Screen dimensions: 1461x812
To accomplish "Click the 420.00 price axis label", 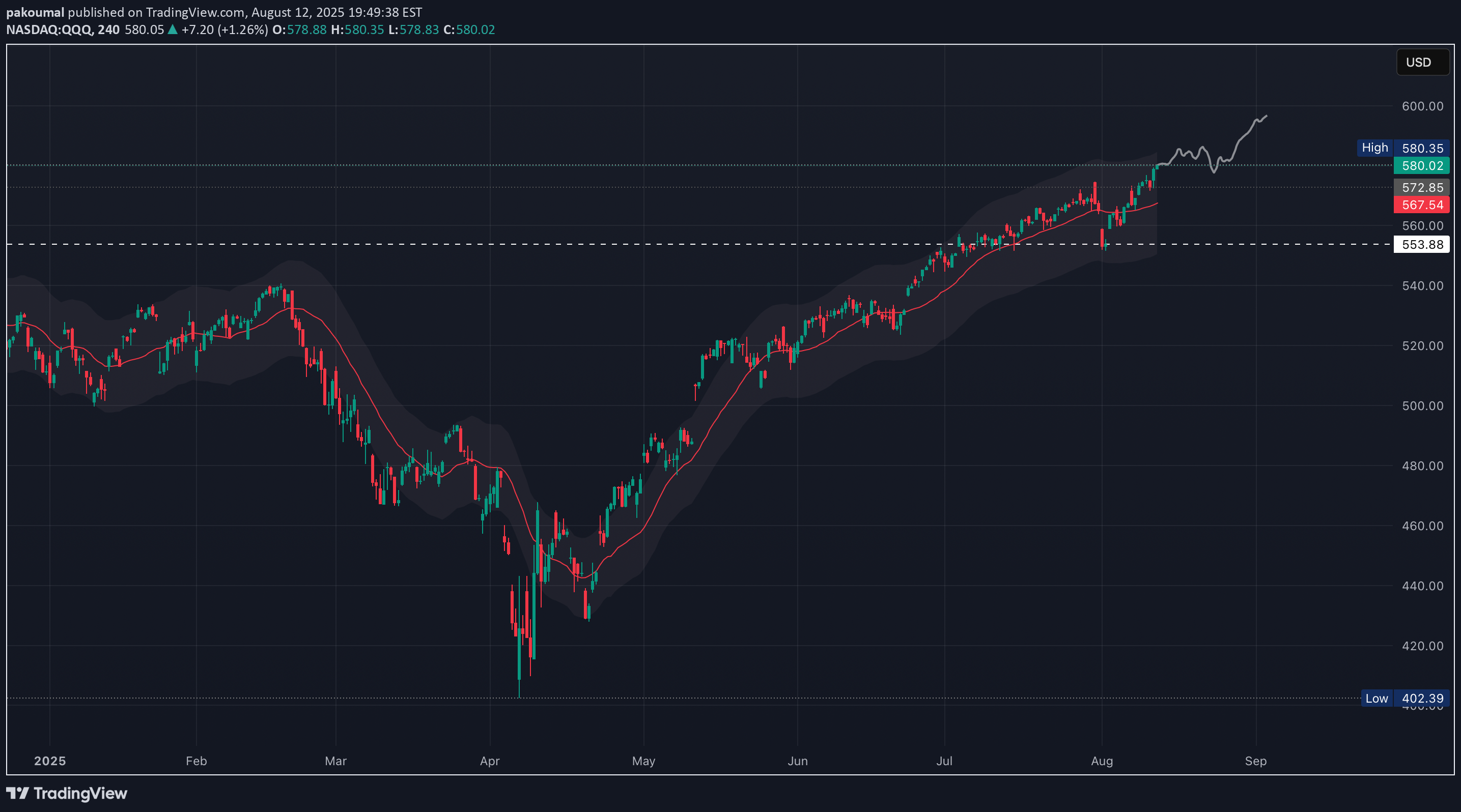I will pos(1422,646).
